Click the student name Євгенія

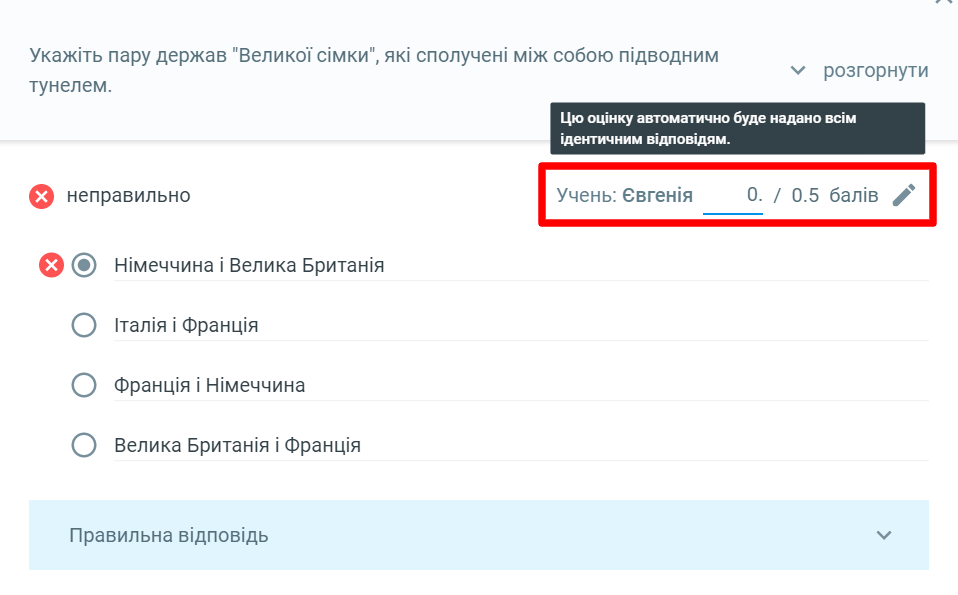pyautogui.click(x=657, y=195)
